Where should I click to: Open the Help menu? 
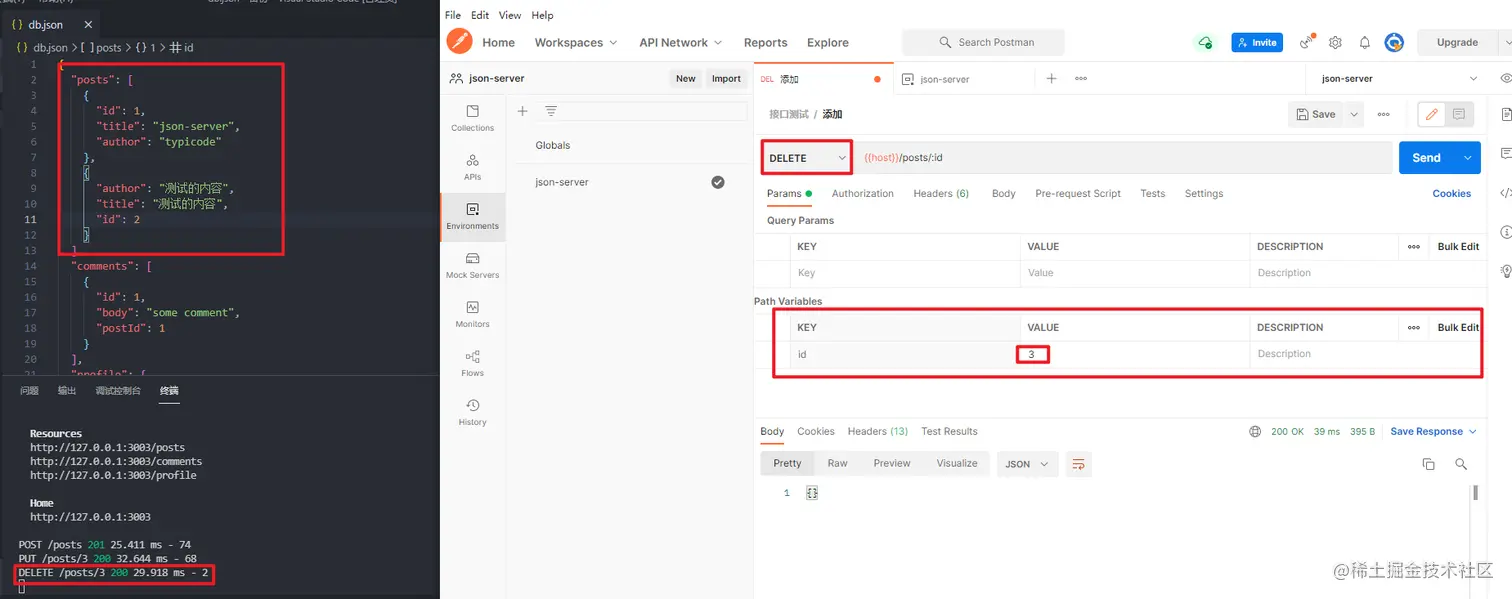pos(542,16)
